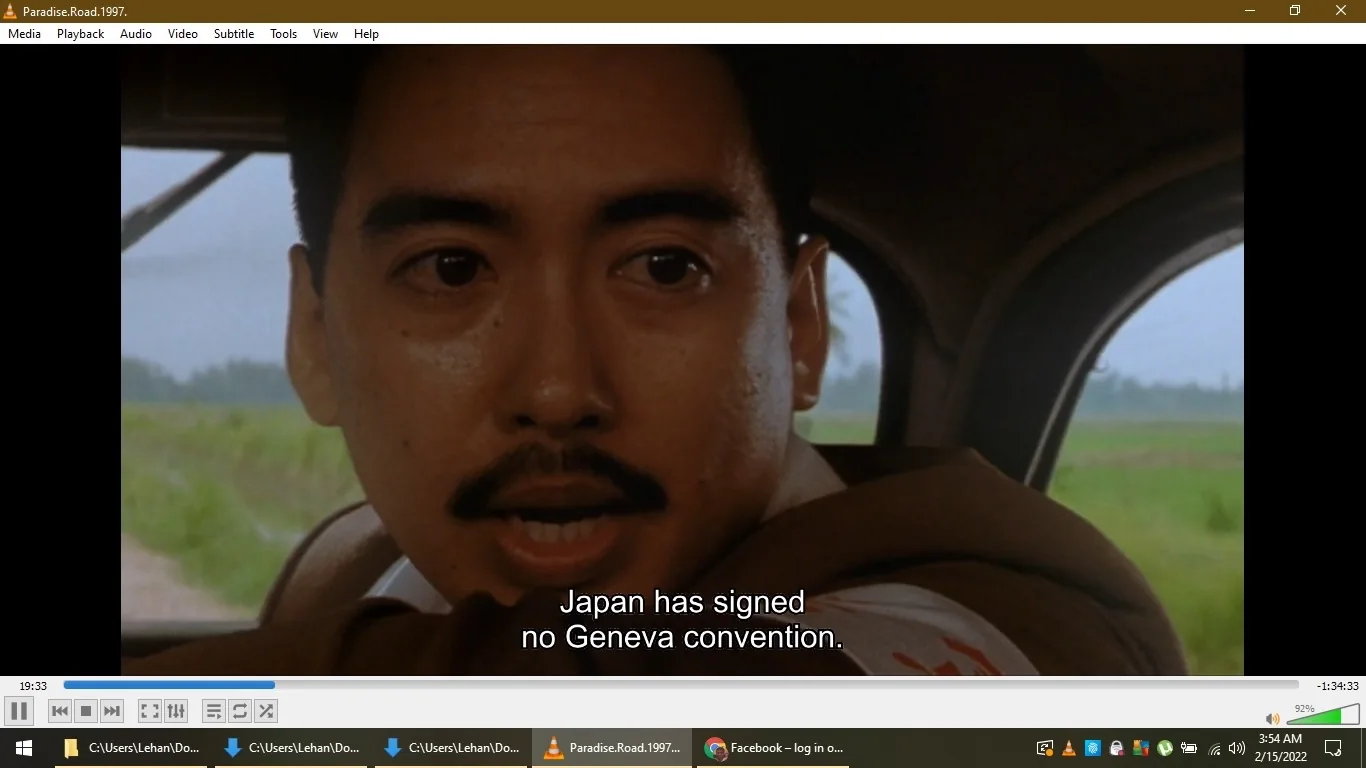Open the green uTorrent tray icon

click(x=1165, y=748)
